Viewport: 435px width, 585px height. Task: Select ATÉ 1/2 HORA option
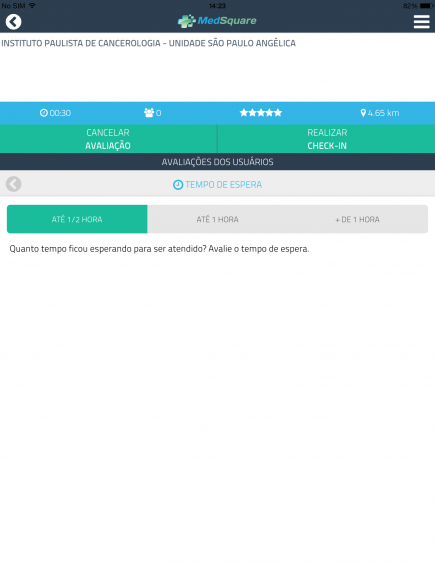(x=77, y=219)
